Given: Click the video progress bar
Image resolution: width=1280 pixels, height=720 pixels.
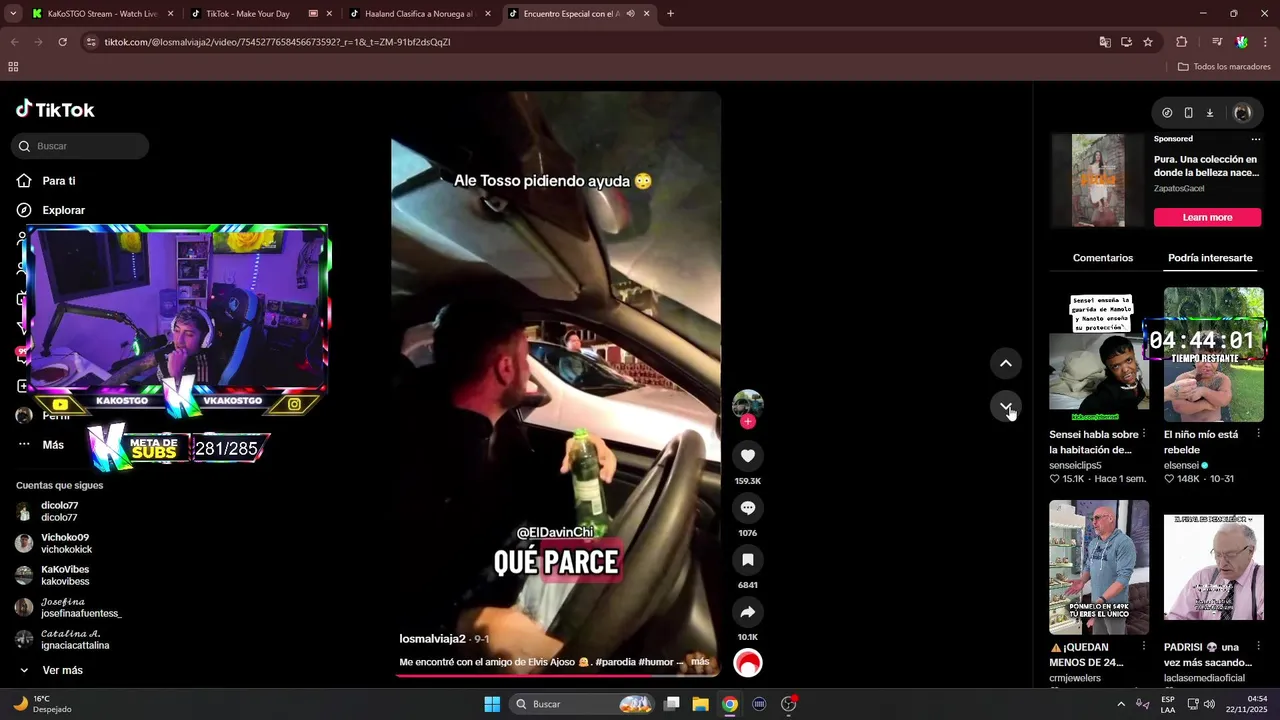Looking at the screenshot, I should tap(555, 675).
